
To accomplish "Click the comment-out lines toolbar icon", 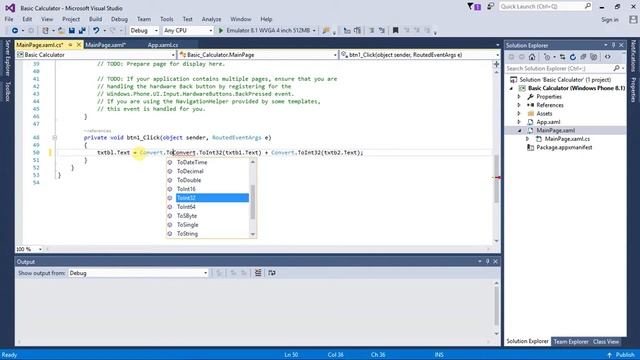I will (x=371, y=31).
